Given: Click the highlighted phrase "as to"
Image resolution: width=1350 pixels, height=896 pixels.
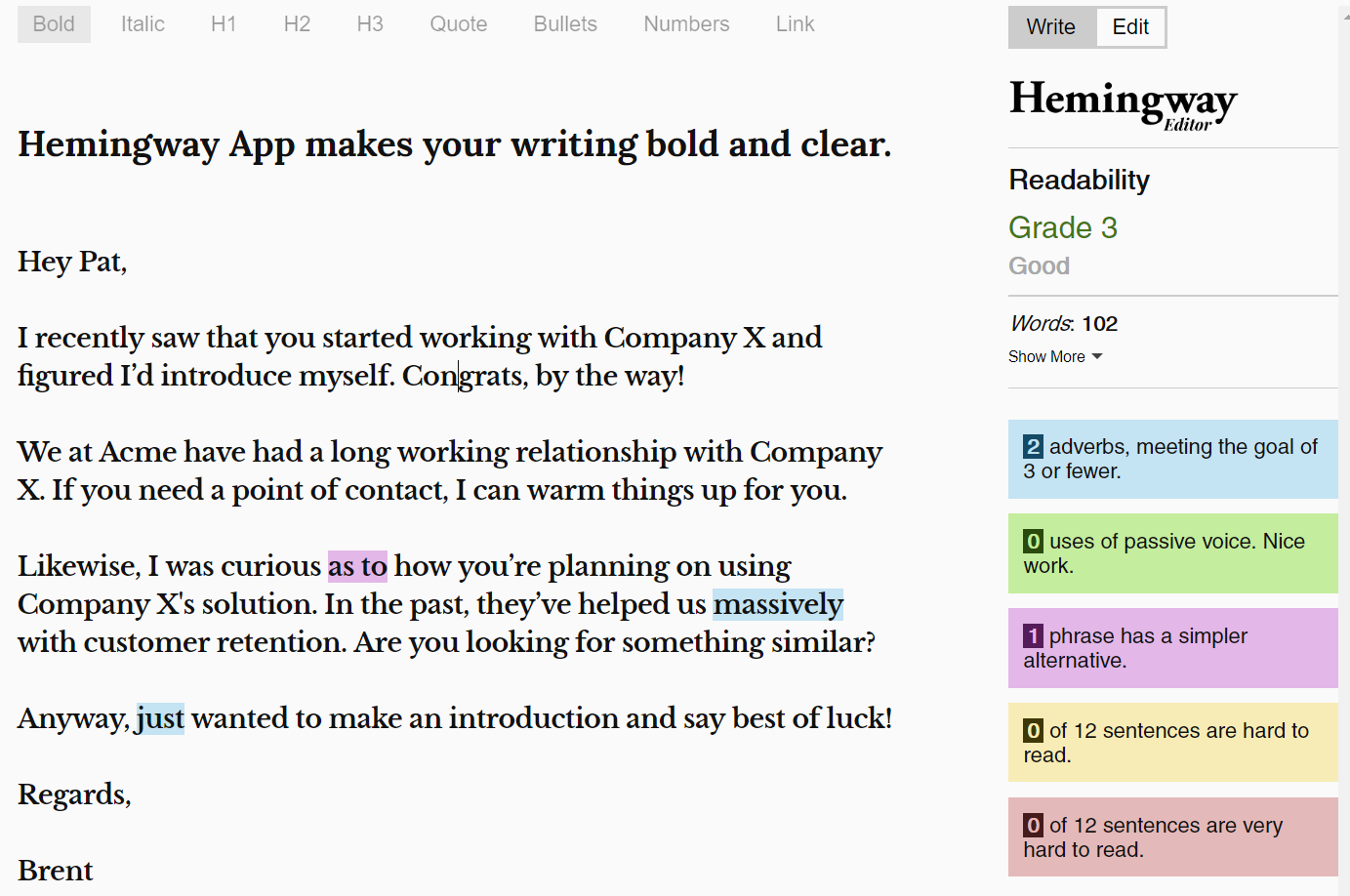Looking at the screenshot, I should [x=357, y=566].
